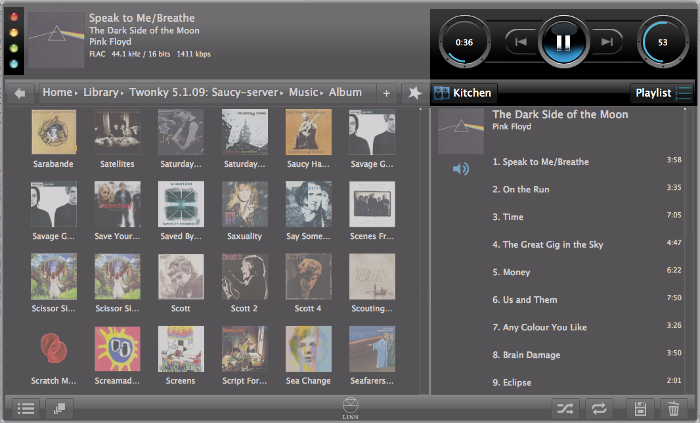Save the current playlist
Viewport: 700px width, 423px height.
(x=640, y=408)
